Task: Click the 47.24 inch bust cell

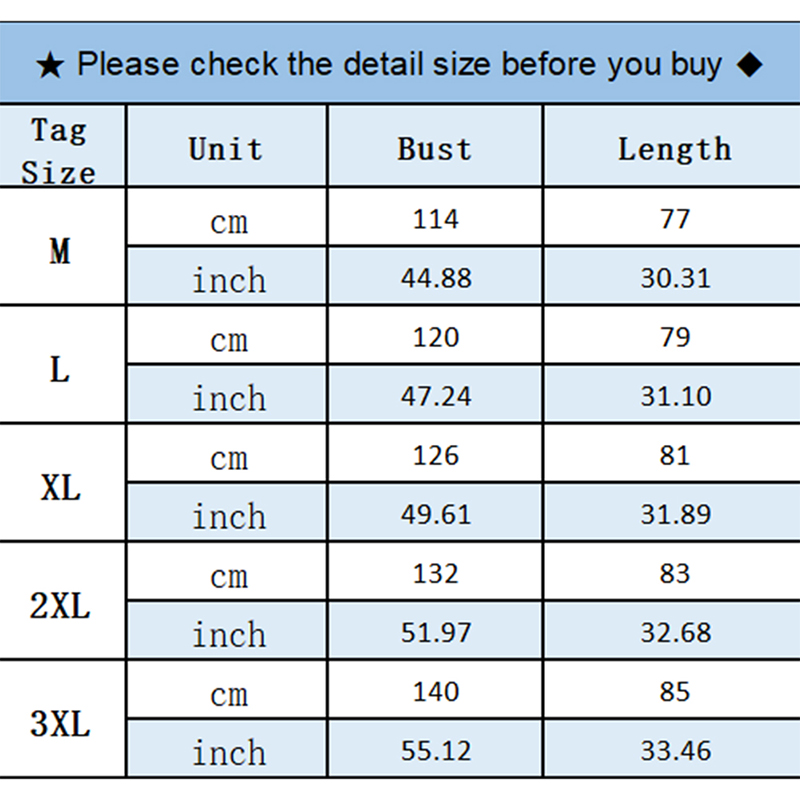Action: (435, 396)
